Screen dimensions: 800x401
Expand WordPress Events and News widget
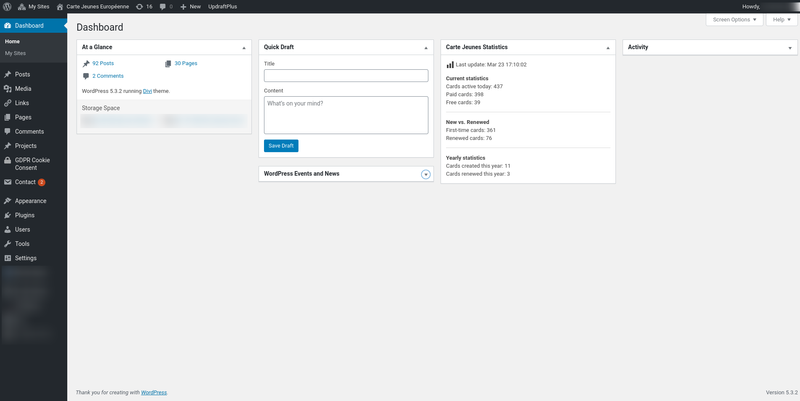[426, 174]
